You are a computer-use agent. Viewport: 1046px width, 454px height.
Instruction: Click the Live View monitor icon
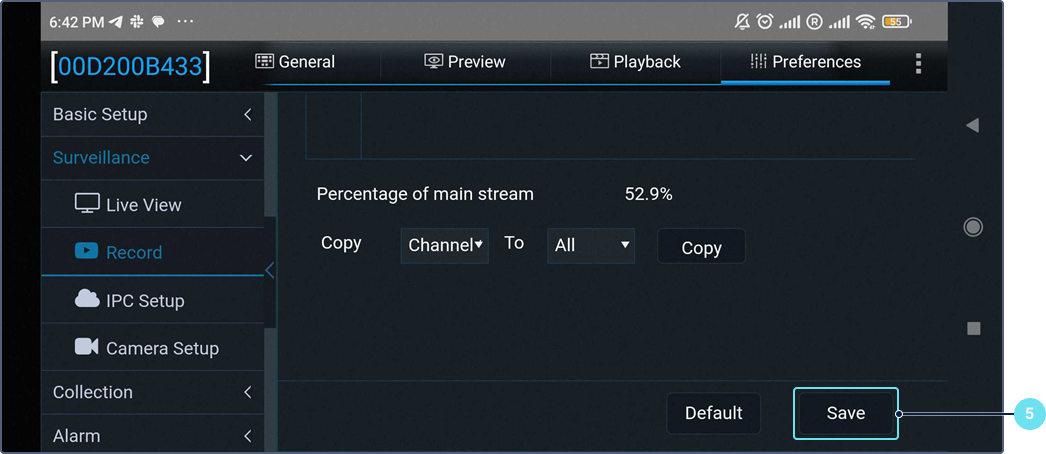88,204
